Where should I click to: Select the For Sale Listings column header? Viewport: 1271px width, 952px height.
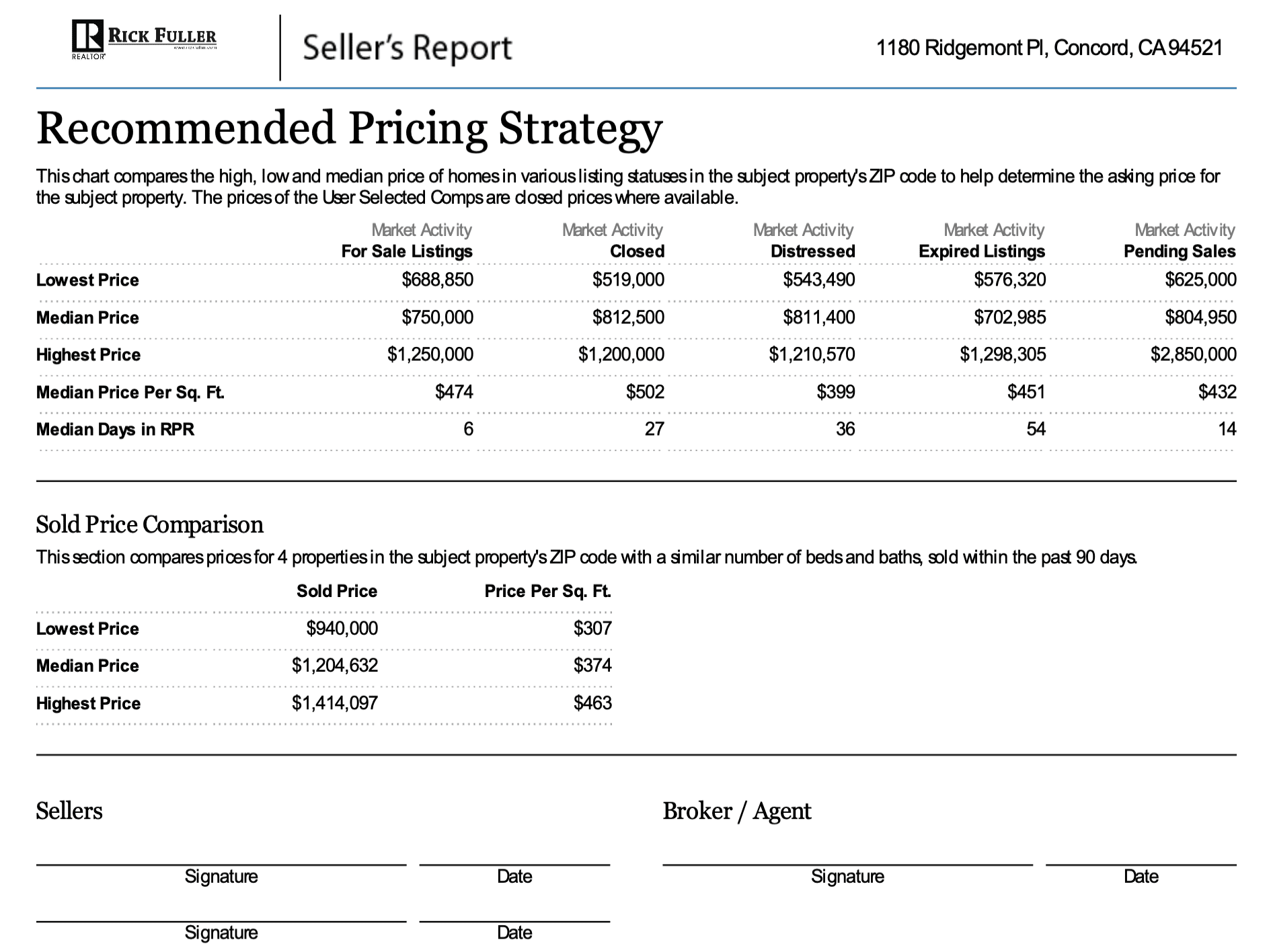(x=407, y=251)
